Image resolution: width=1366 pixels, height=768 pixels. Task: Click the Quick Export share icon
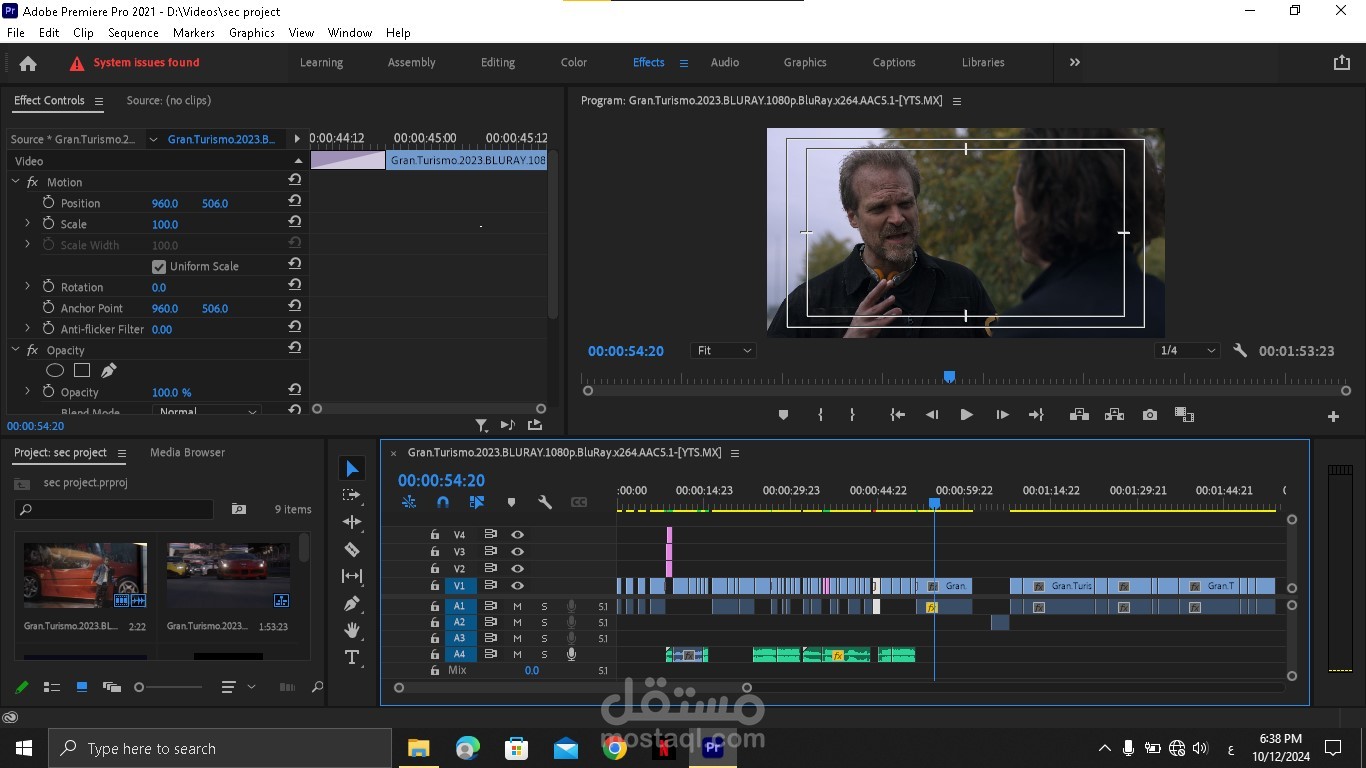tap(1342, 62)
